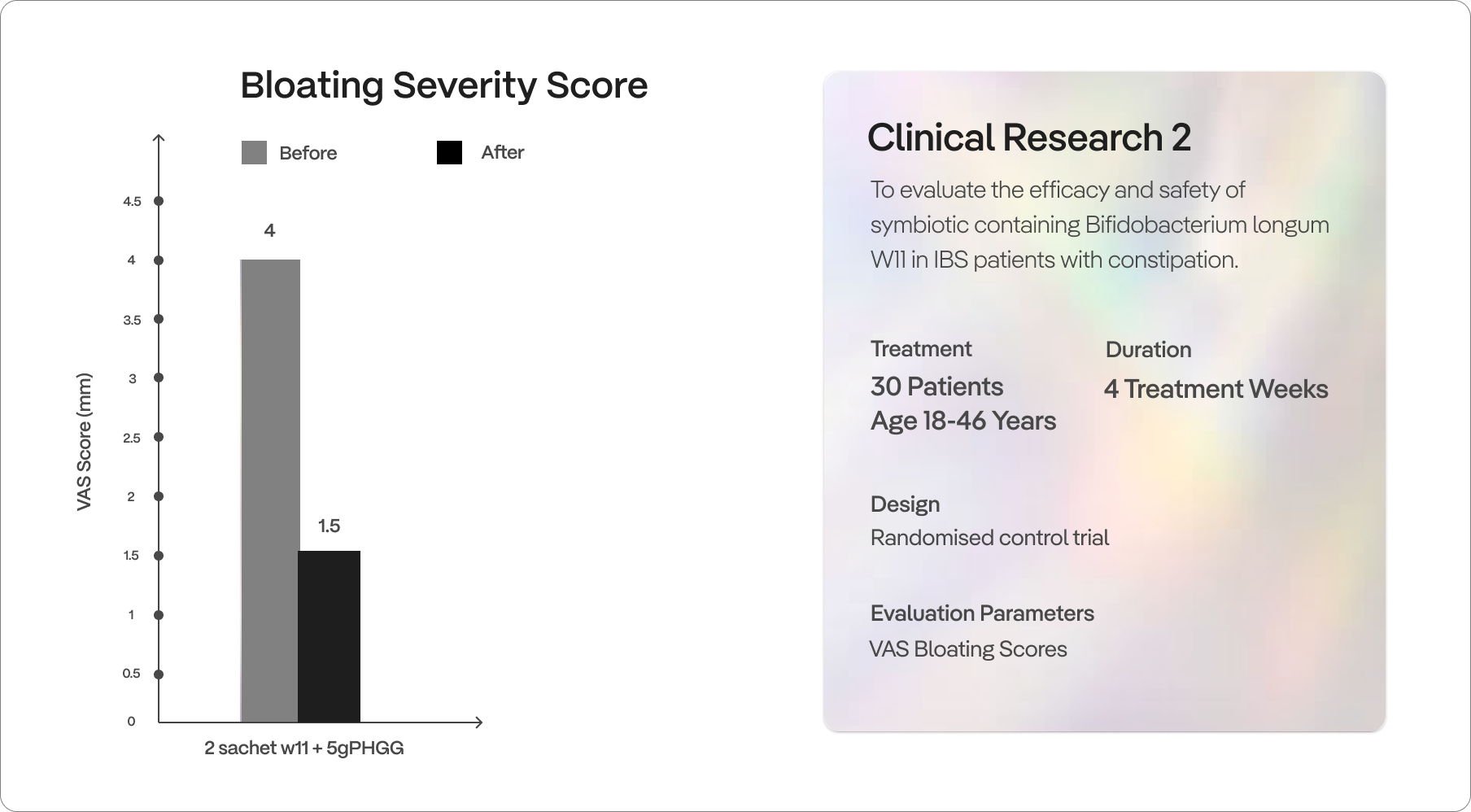Click the "Randomised control trial" design text
The height and width of the screenshot is (812, 1471).
pos(989,538)
